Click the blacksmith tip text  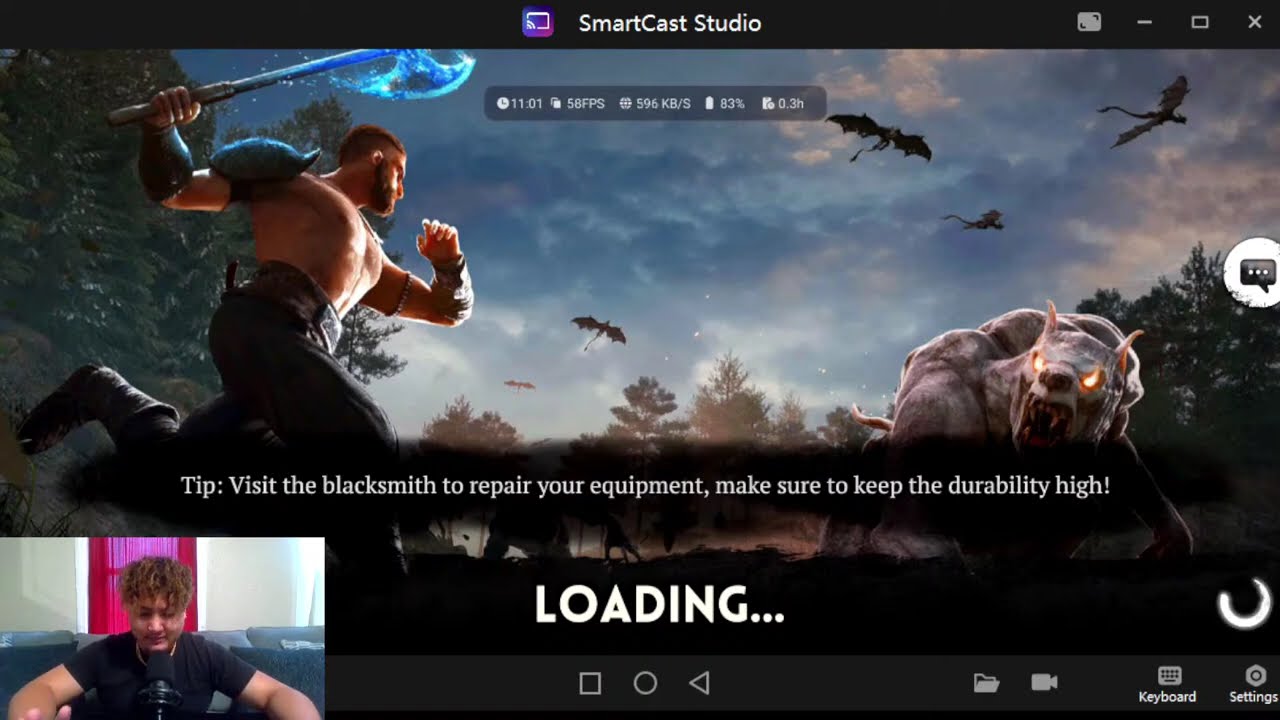[645, 486]
